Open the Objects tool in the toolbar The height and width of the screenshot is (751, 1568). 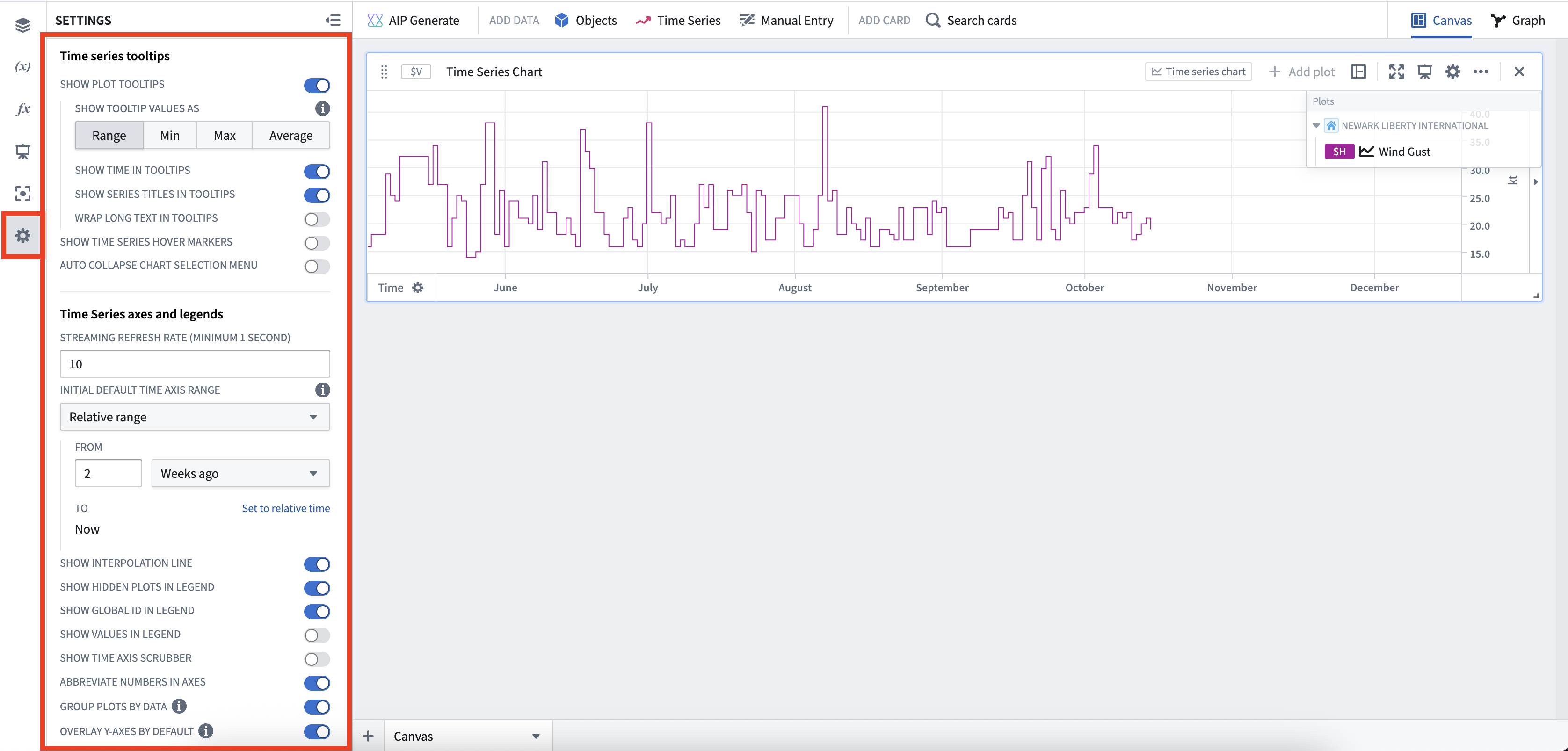point(586,20)
